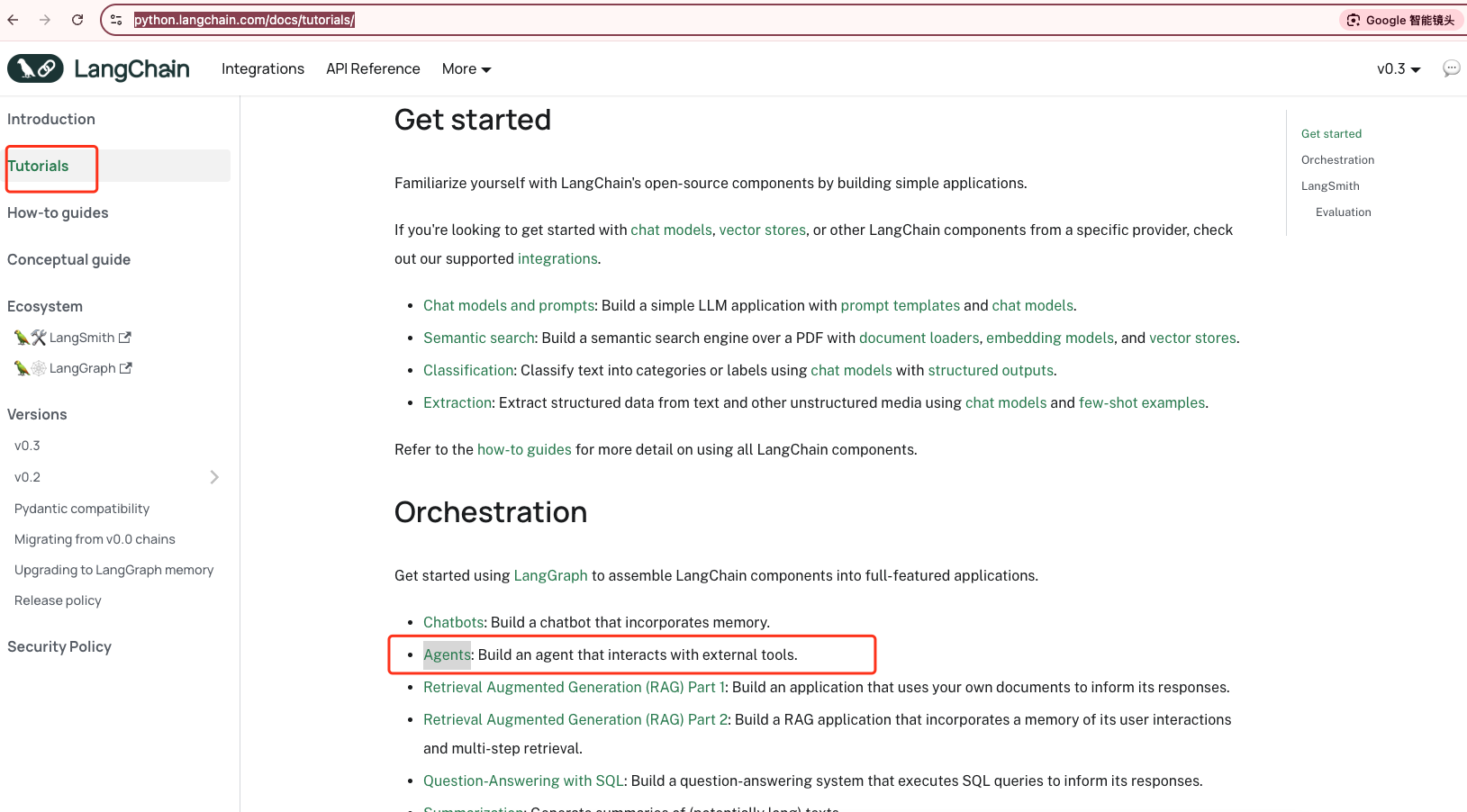Open RAG Part 1 tutorial link
This screenshot has height=812, width=1467.
574,687
